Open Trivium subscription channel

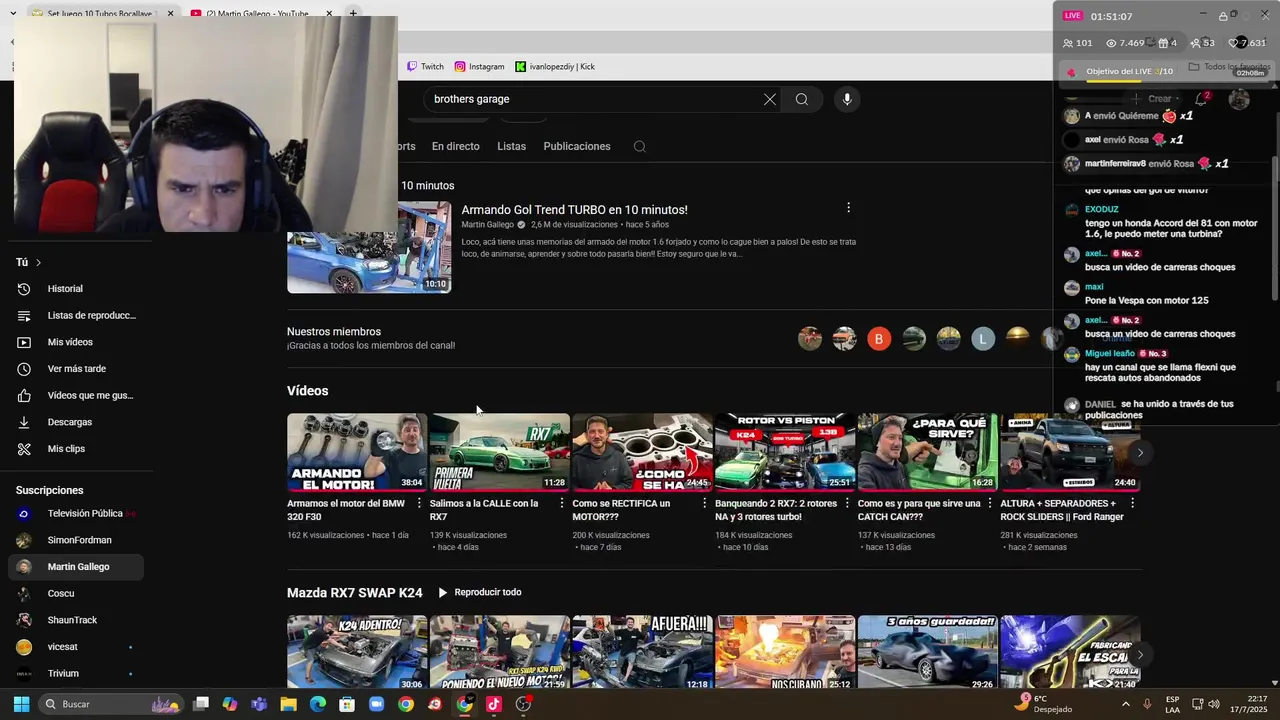(76, 673)
